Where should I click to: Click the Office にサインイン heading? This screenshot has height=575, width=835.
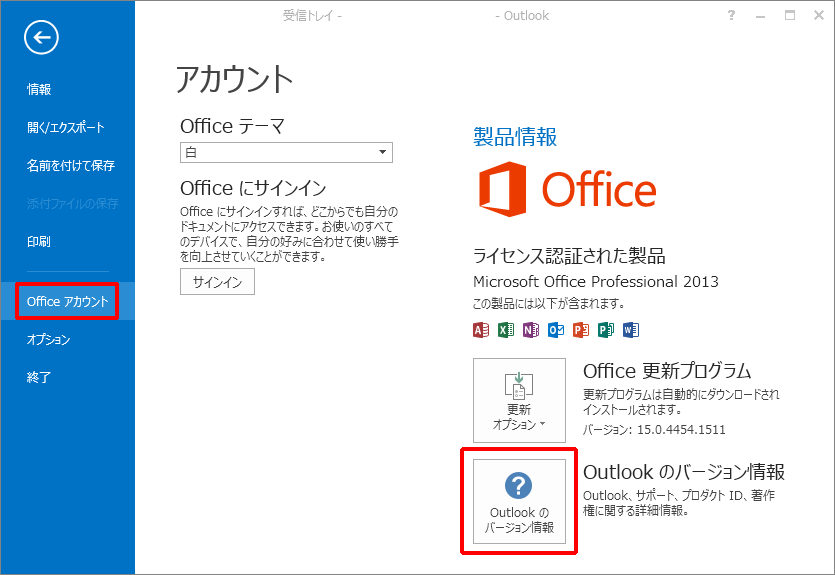pos(253,188)
